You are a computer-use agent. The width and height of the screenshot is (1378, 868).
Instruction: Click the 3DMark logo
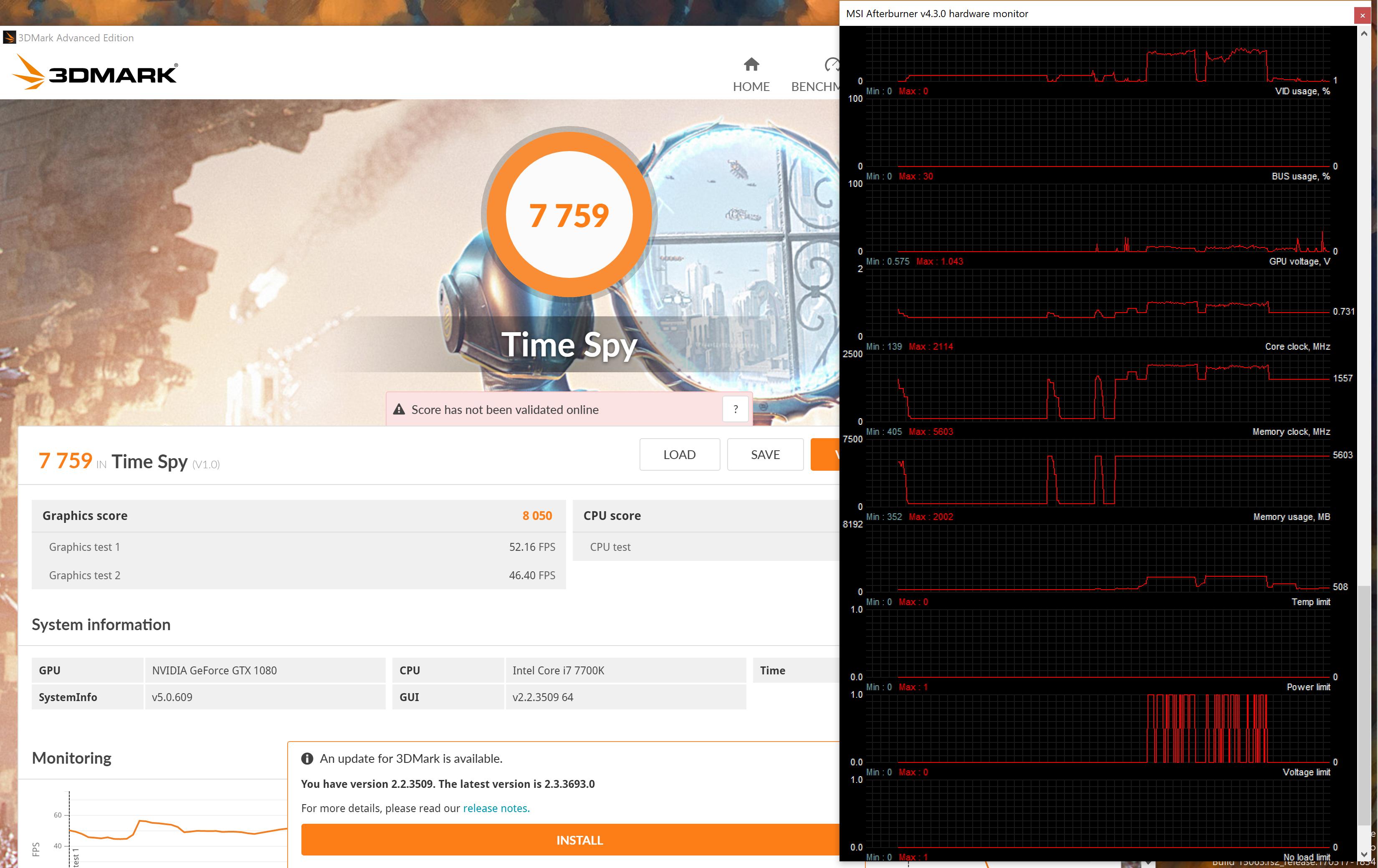[x=95, y=72]
